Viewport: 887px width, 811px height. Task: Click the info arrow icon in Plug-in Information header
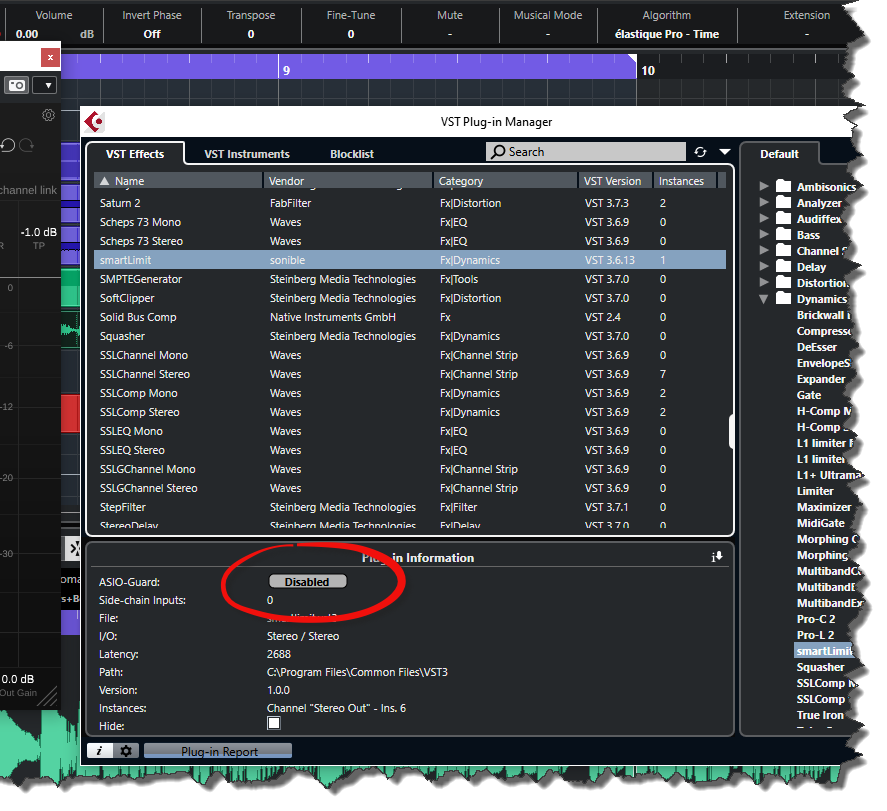(717, 557)
